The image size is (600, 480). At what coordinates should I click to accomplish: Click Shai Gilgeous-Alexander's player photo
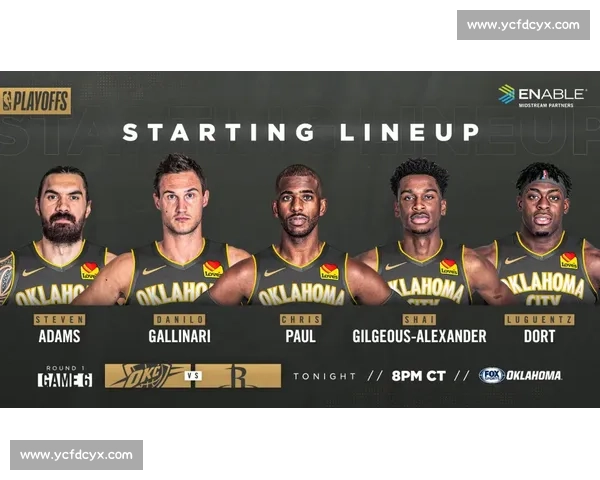pos(420,232)
